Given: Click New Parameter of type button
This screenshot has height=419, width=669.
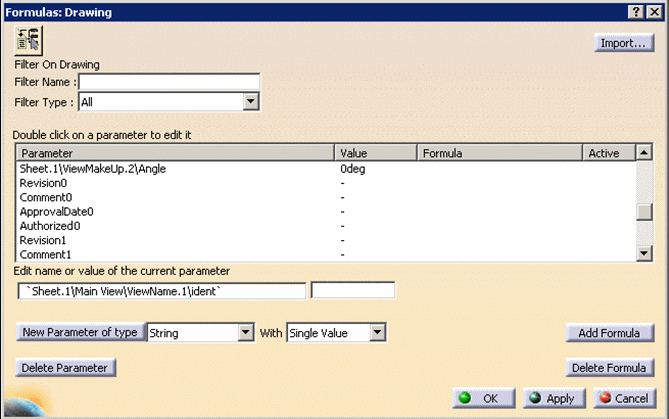Looking at the screenshot, I should (80, 333).
